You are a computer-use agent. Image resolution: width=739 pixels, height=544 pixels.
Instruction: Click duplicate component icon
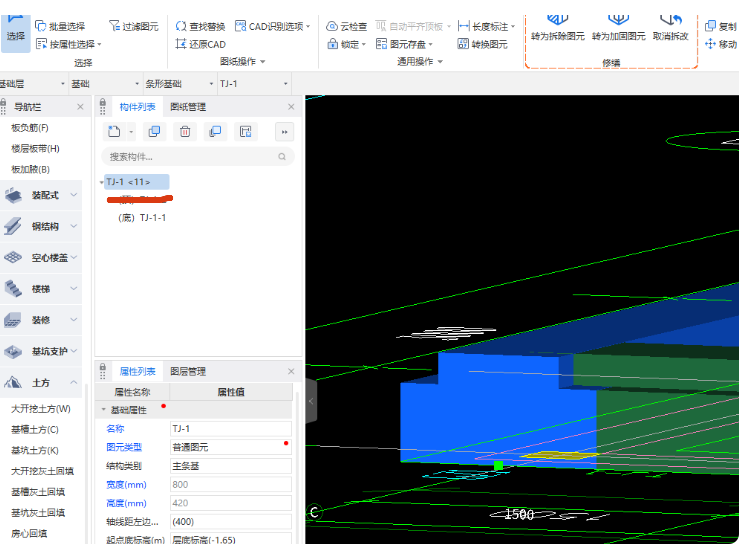point(154,132)
